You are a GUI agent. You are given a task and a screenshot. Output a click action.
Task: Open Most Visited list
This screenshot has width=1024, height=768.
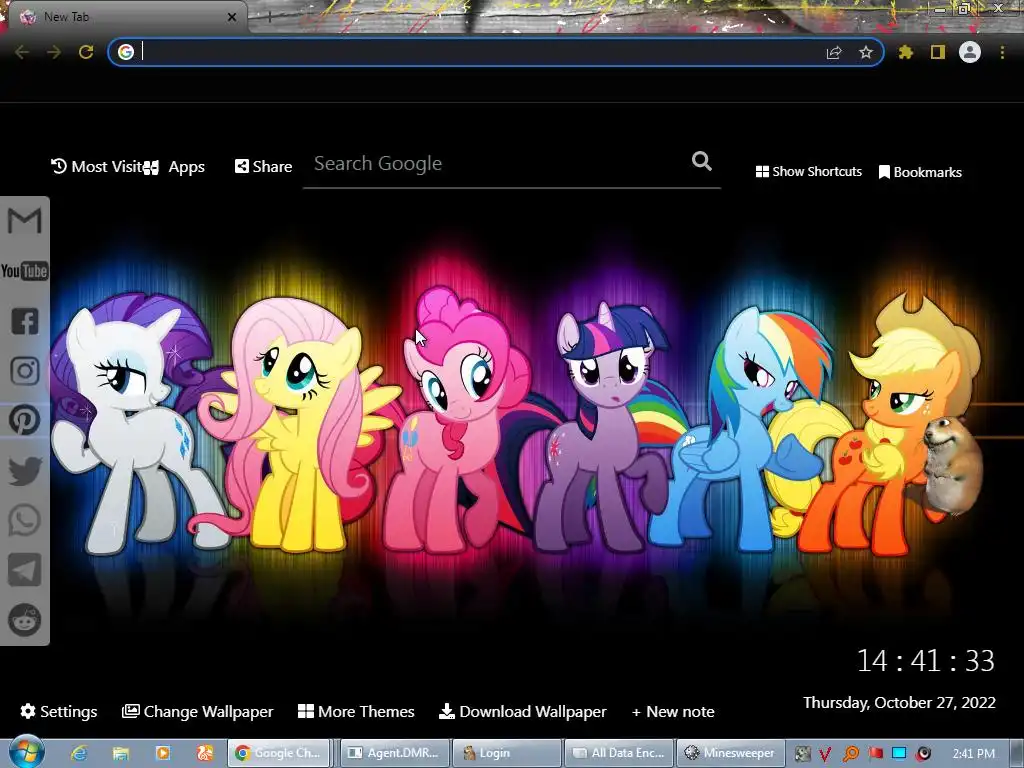pyautogui.click(x=96, y=167)
